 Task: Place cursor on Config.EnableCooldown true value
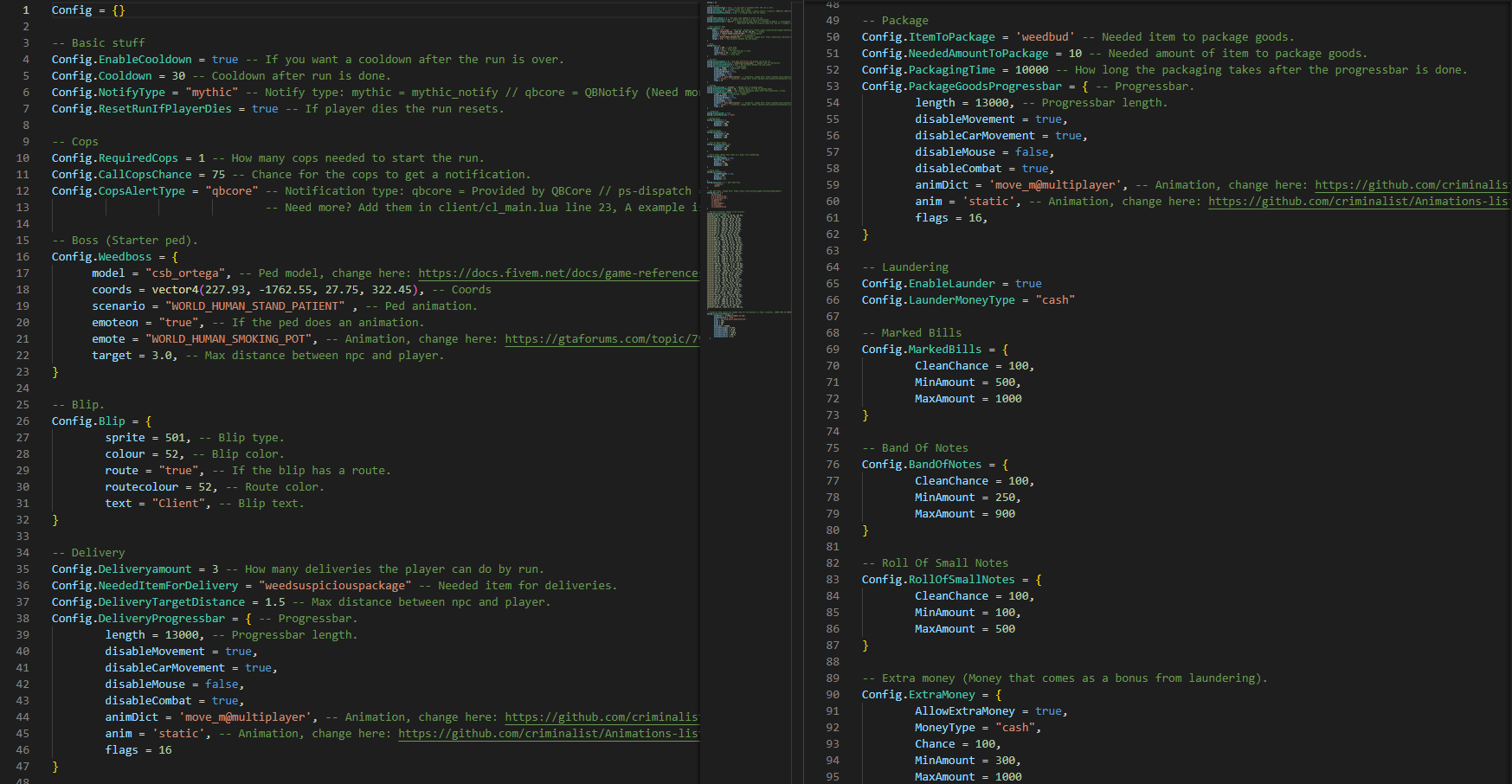[x=225, y=60]
